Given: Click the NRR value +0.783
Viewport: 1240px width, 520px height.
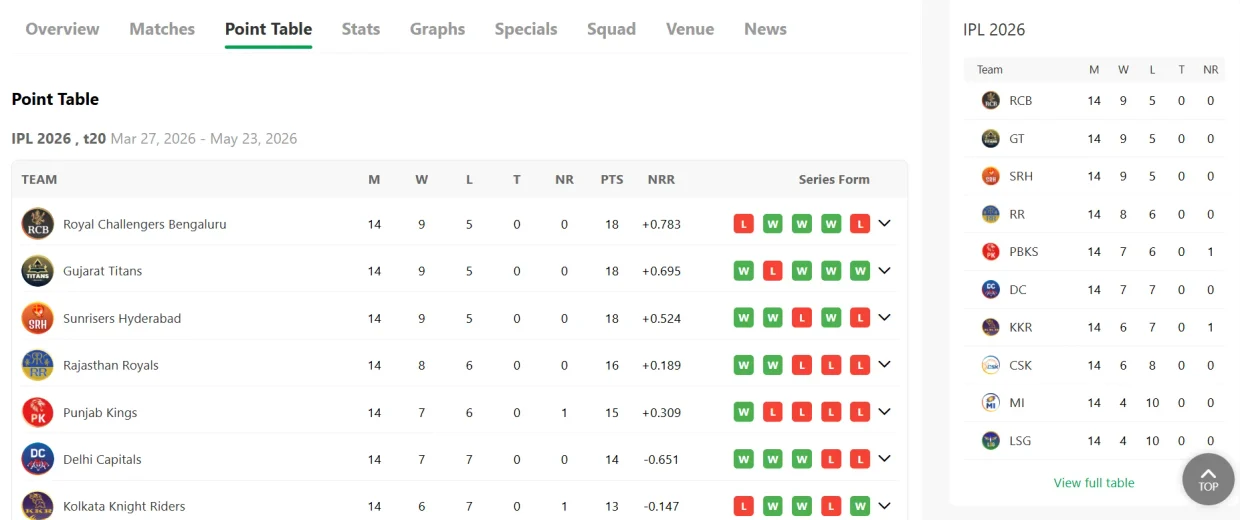Looking at the screenshot, I should coord(661,224).
